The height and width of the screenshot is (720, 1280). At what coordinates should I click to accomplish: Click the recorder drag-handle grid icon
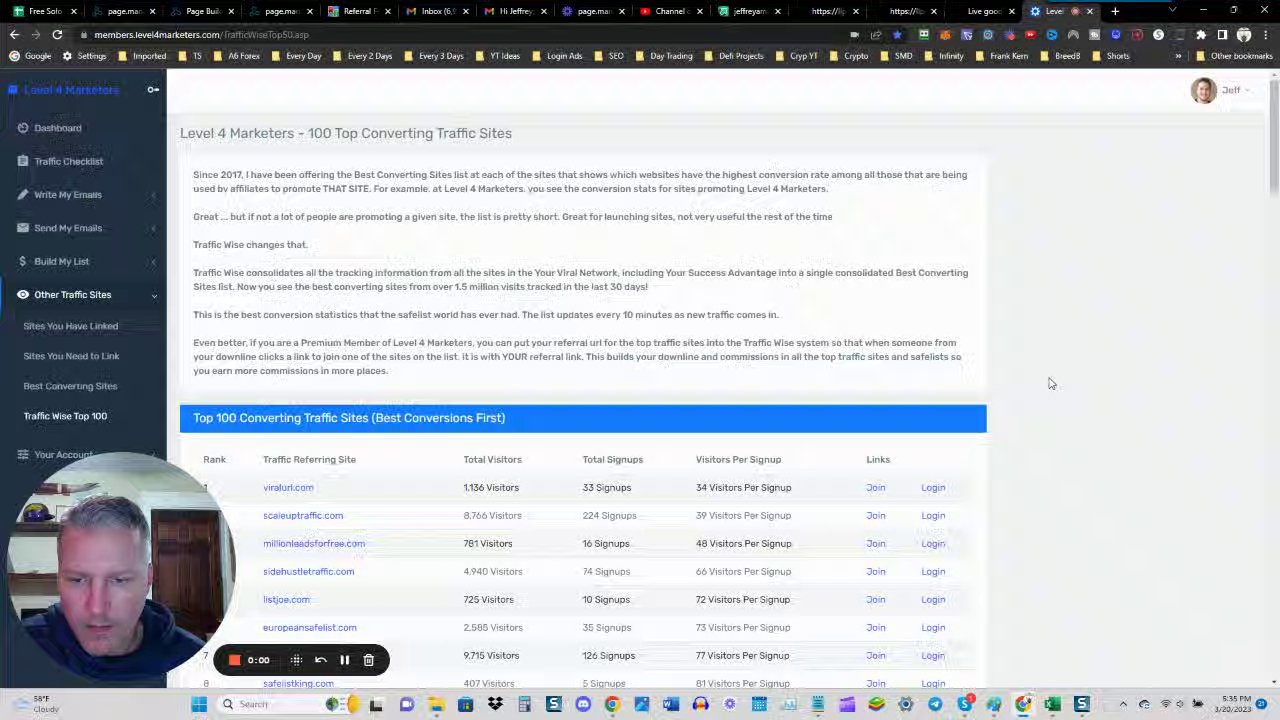[296, 660]
